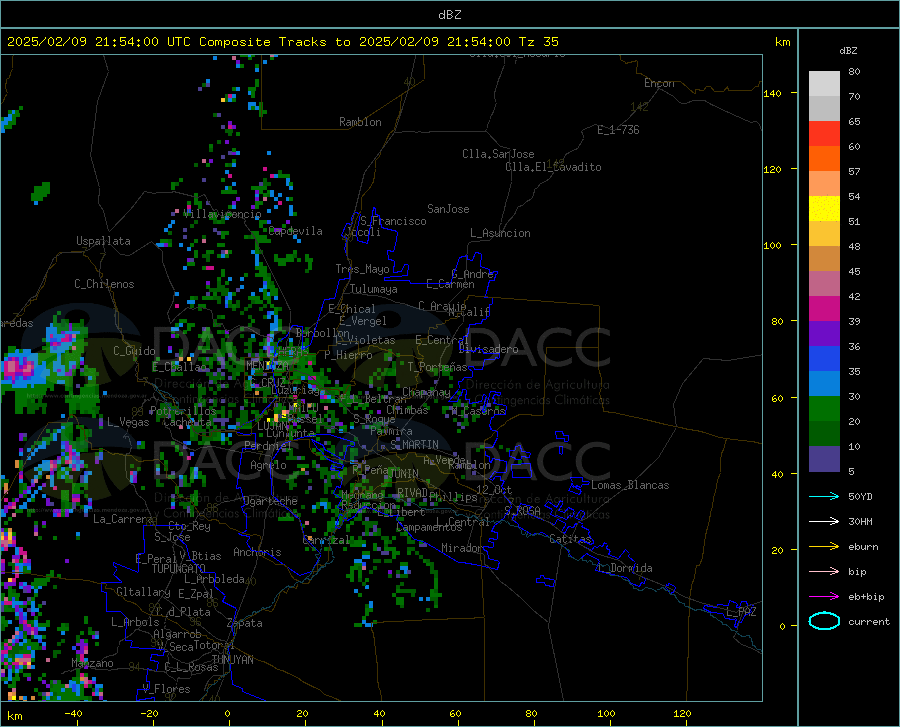The height and width of the screenshot is (727, 900).
Task: Click the Composite Tracks timestamp header text
Action: (282, 42)
